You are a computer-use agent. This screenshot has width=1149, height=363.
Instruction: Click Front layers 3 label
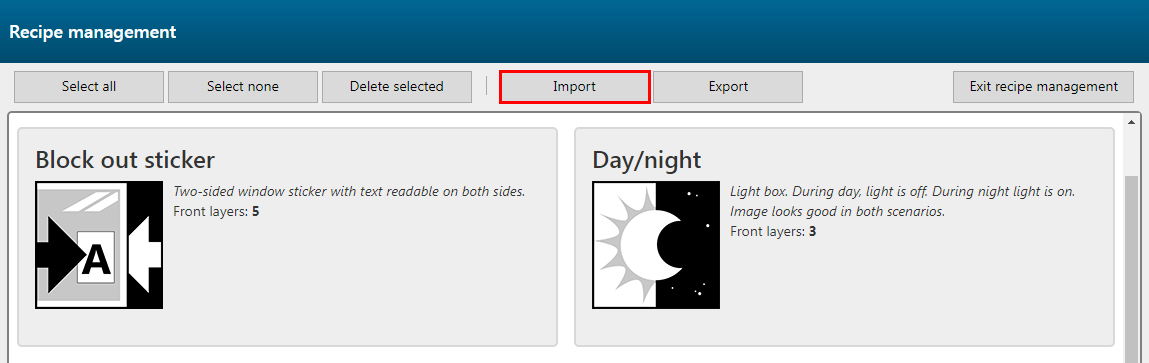point(773,232)
